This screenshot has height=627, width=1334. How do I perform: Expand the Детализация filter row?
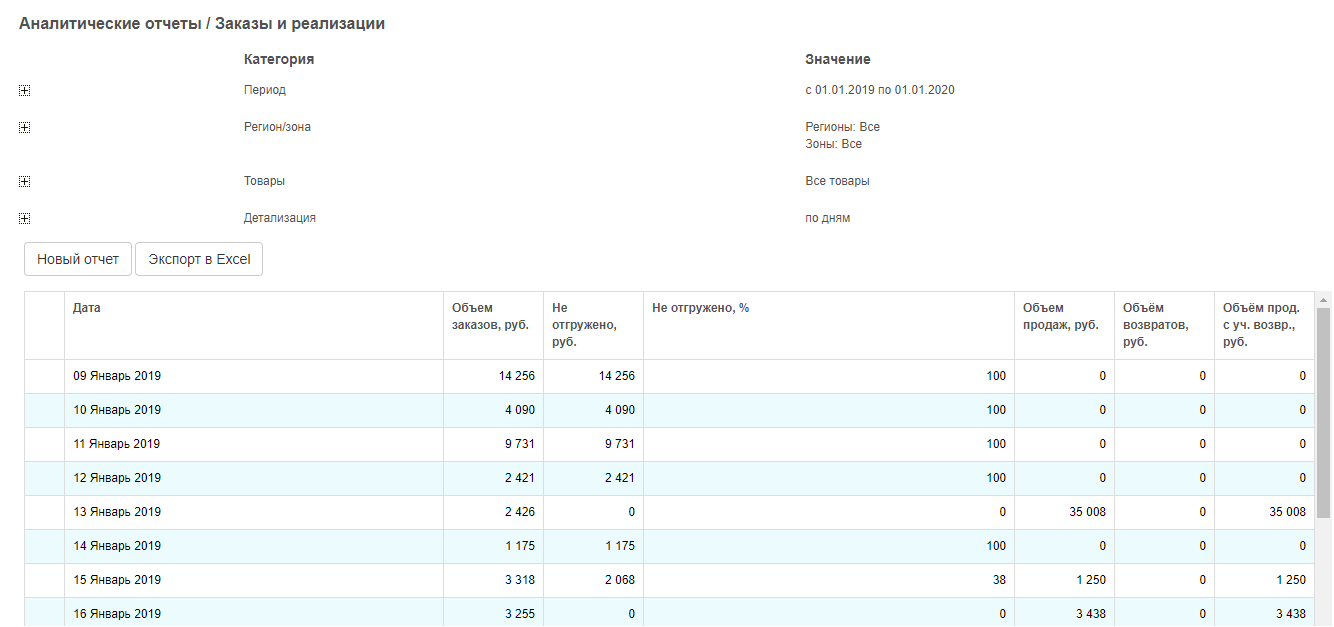tap(24, 218)
